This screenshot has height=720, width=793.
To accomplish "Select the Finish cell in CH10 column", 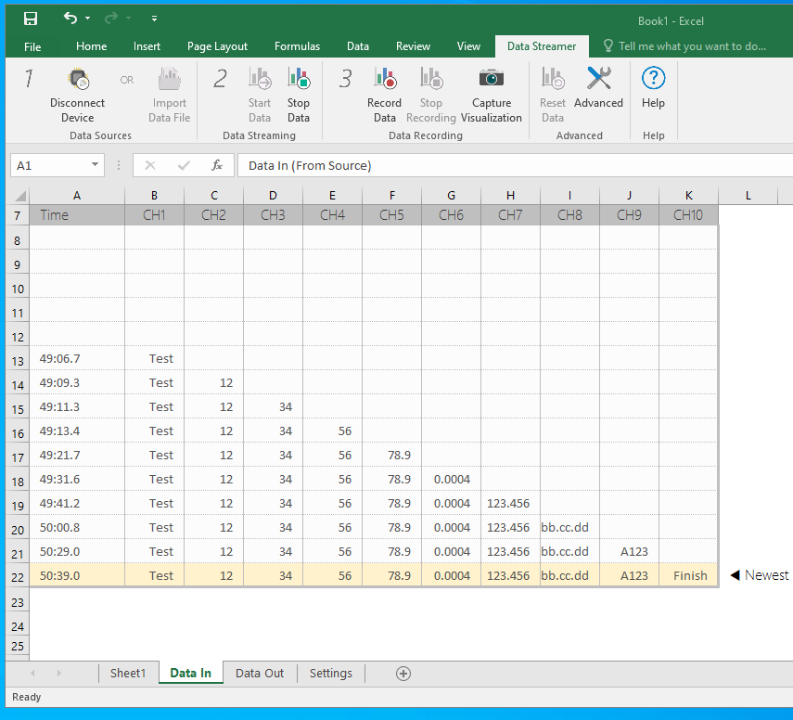I will pyautogui.click(x=689, y=576).
